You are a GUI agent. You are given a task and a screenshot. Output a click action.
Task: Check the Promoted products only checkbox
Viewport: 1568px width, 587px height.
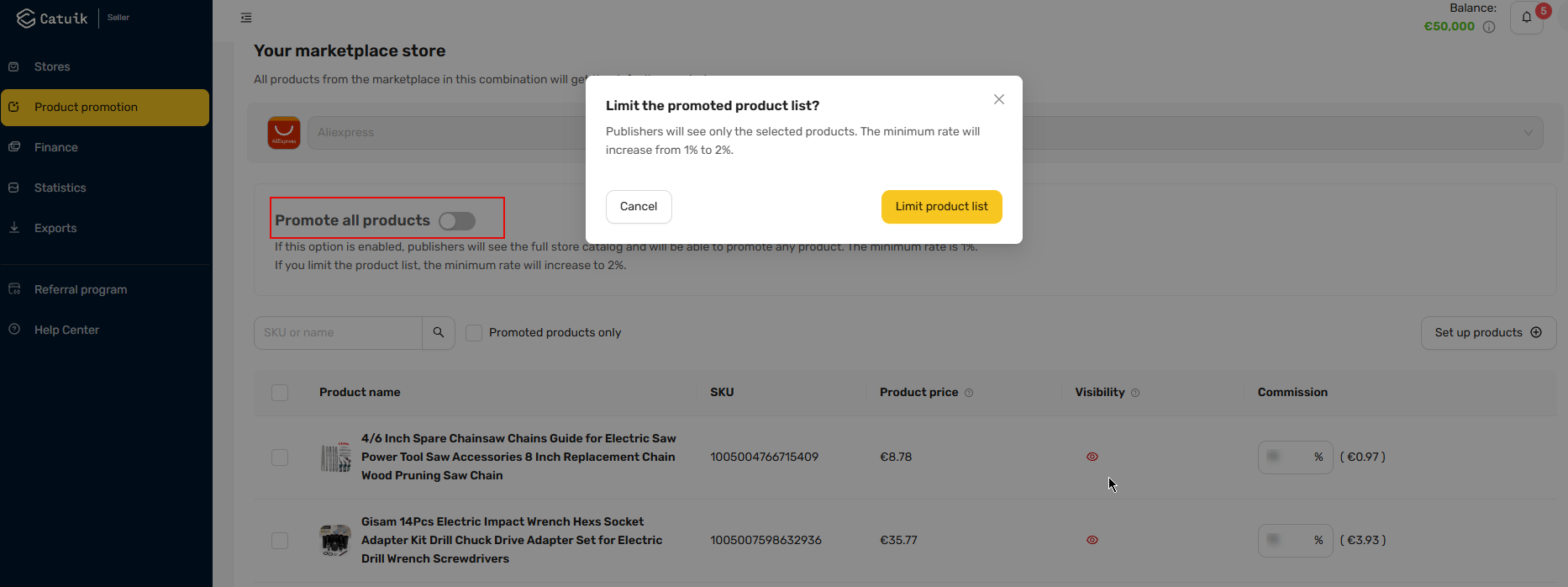click(474, 333)
